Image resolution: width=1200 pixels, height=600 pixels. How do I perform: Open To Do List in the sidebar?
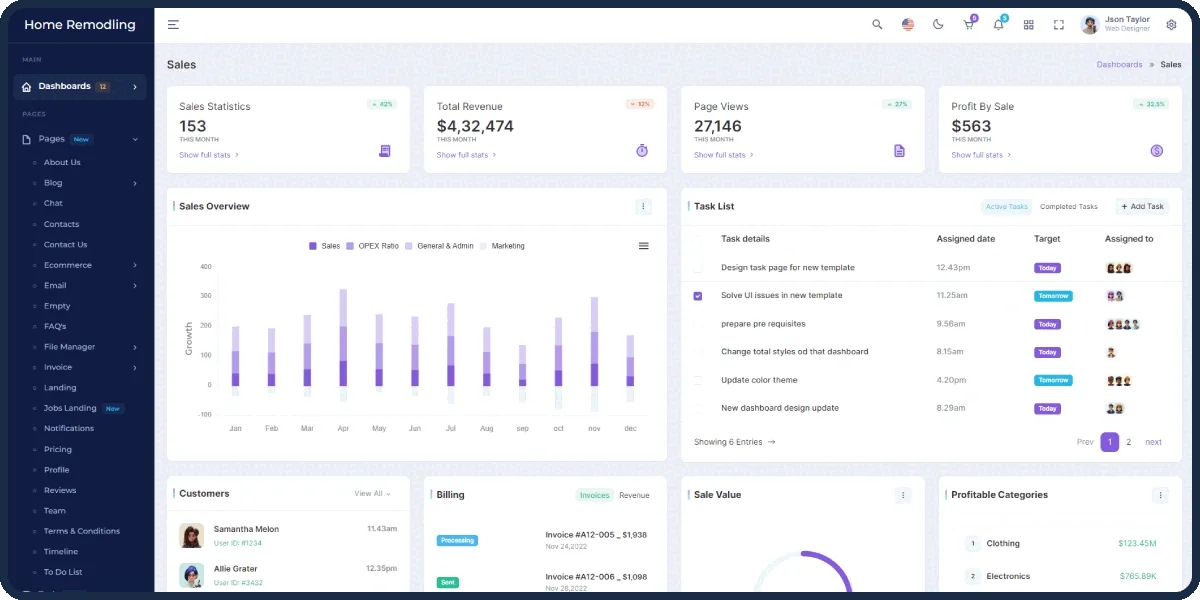pyautogui.click(x=63, y=572)
